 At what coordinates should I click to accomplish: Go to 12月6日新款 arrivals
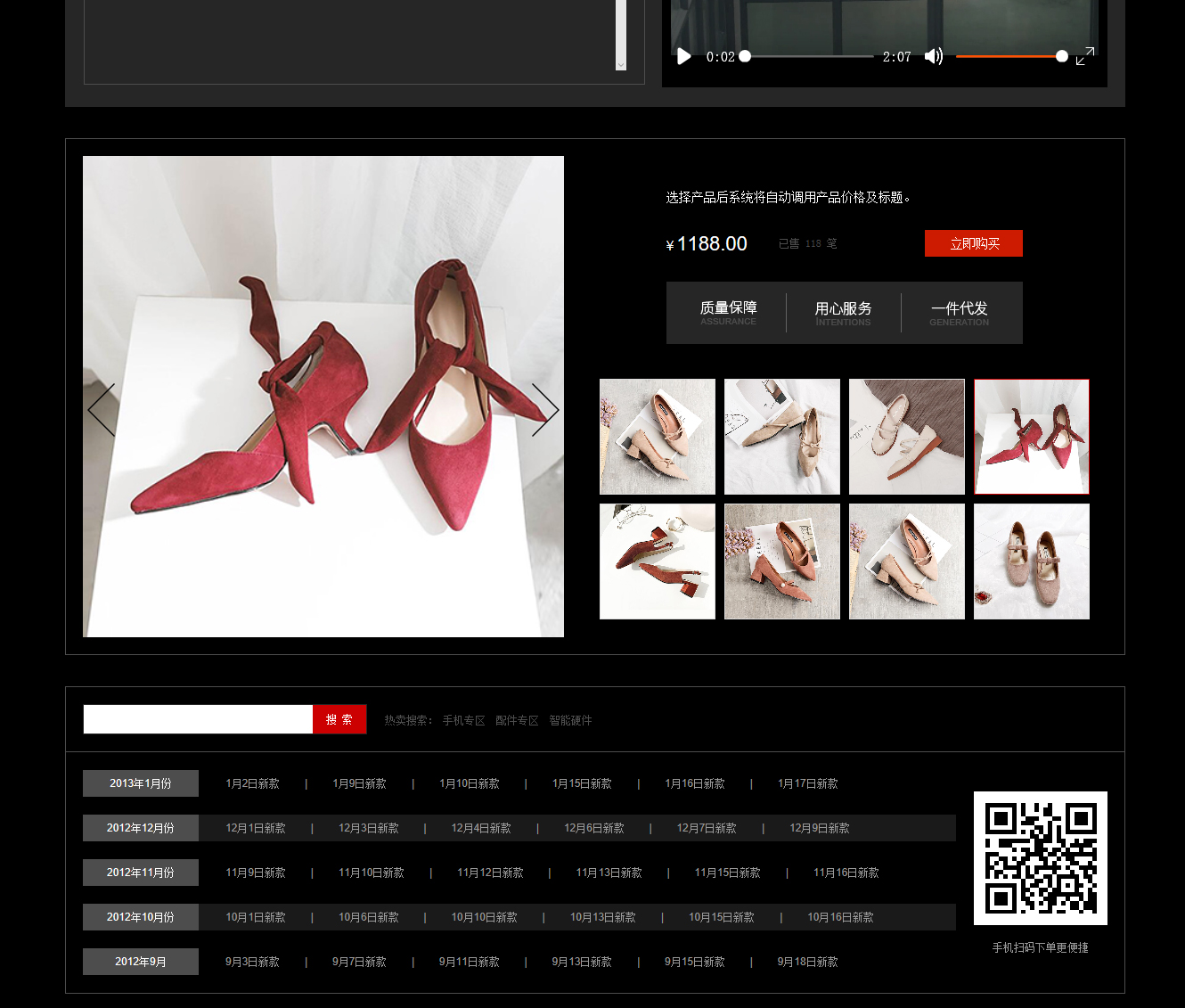[x=594, y=828]
